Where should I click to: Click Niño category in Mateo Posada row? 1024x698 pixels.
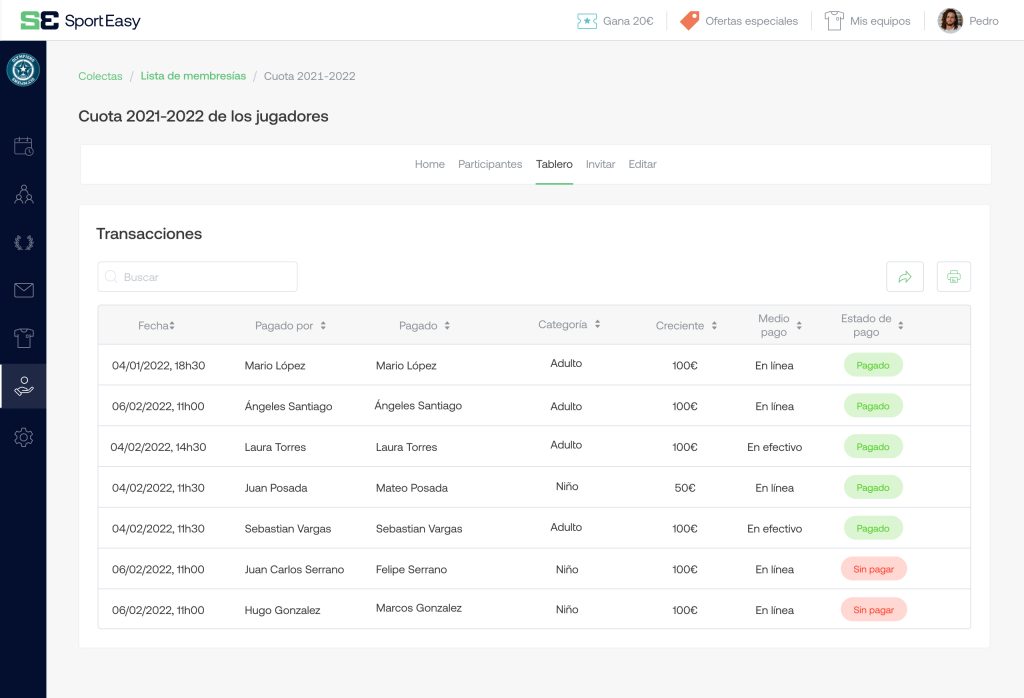tap(567, 486)
